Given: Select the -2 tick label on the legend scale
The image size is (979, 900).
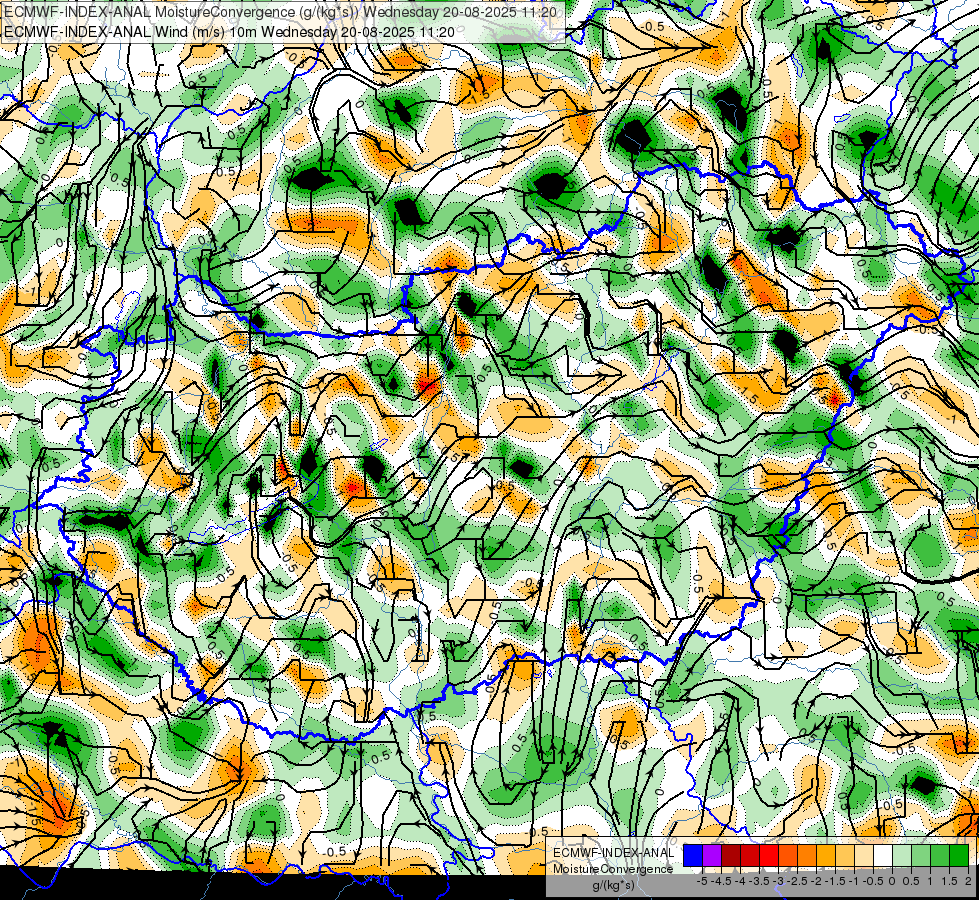Looking at the screenshot, I should [817, 881].
